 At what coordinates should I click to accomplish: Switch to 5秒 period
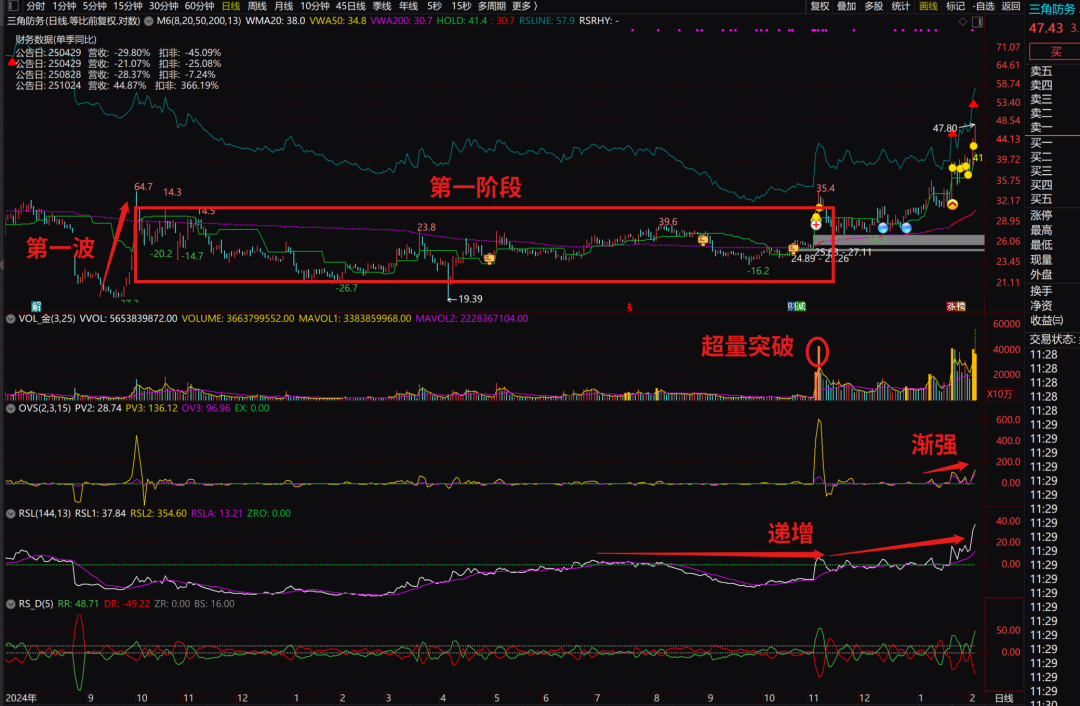pos(435,6)
